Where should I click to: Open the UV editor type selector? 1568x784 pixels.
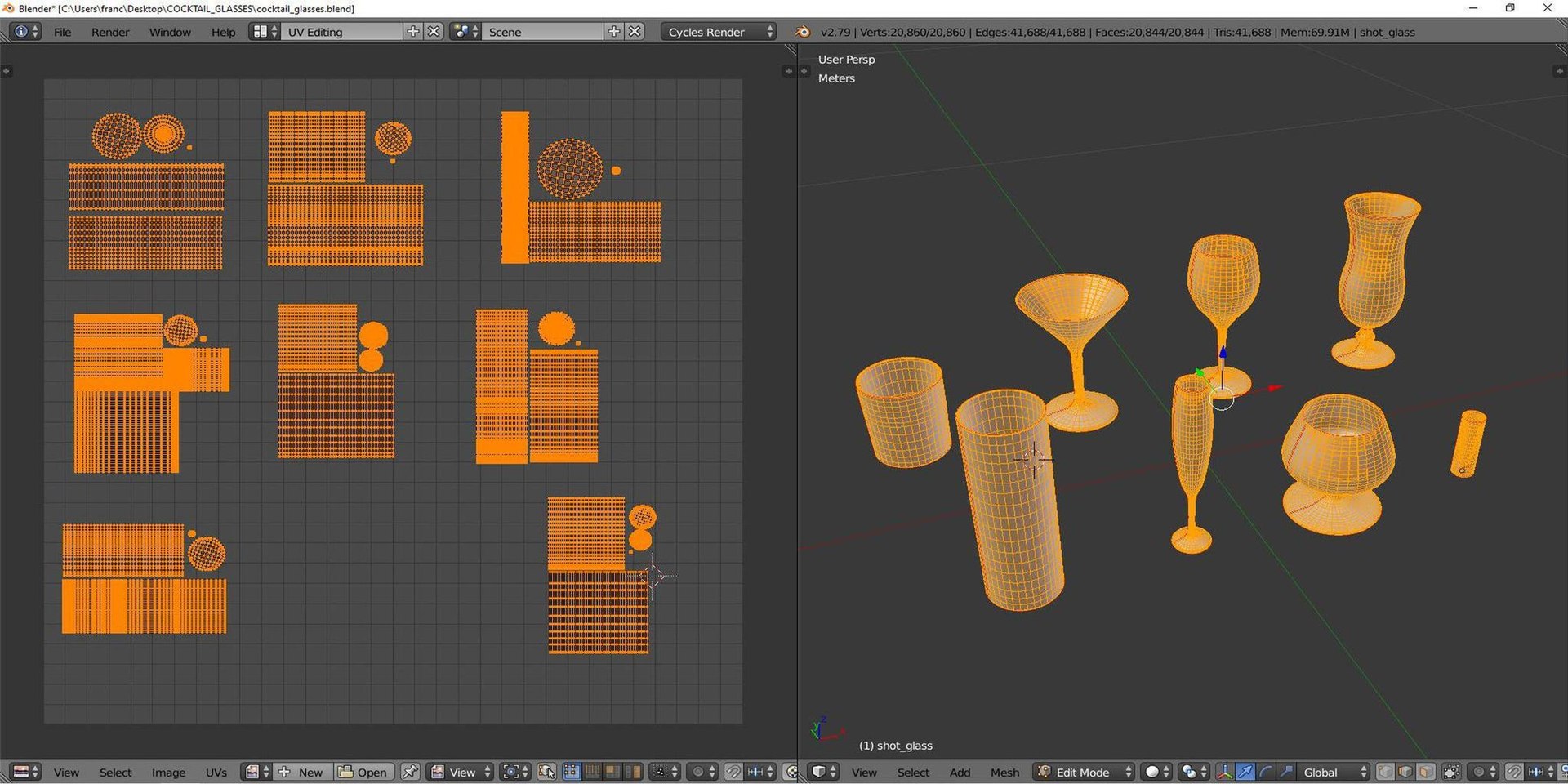tap(26, 772)
